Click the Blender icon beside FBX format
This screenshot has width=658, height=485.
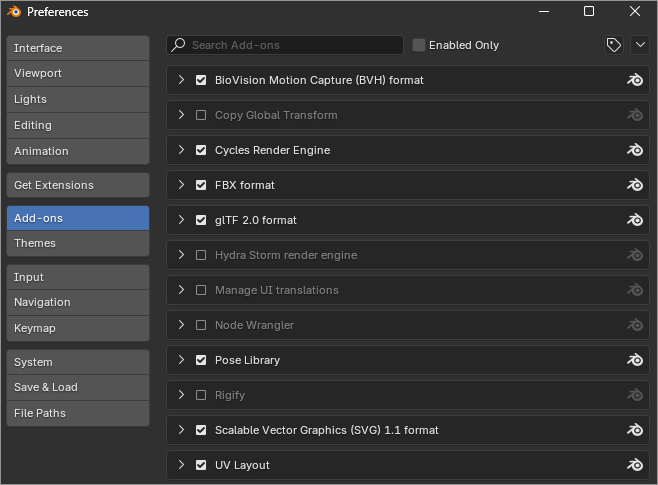pyautogui.click(x=634, y=185)
